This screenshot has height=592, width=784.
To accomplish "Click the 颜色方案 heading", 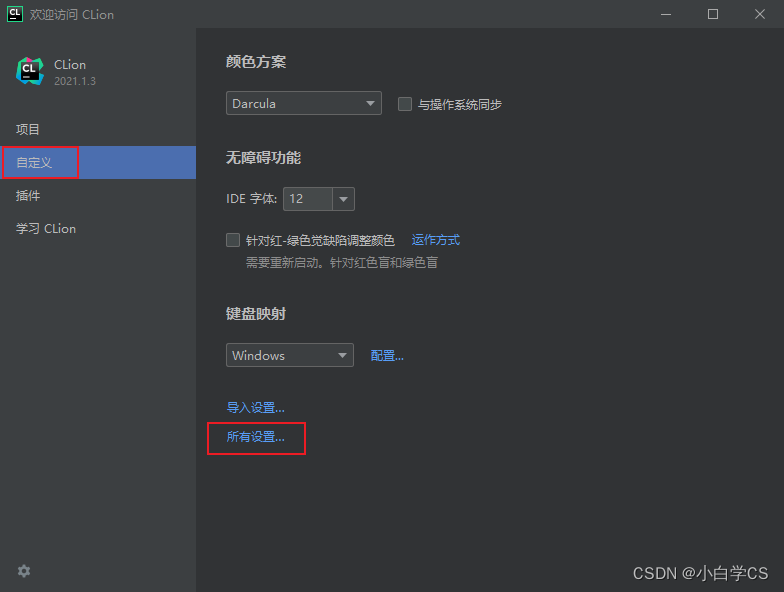I will pyautogui.click(x=256, y=62).
